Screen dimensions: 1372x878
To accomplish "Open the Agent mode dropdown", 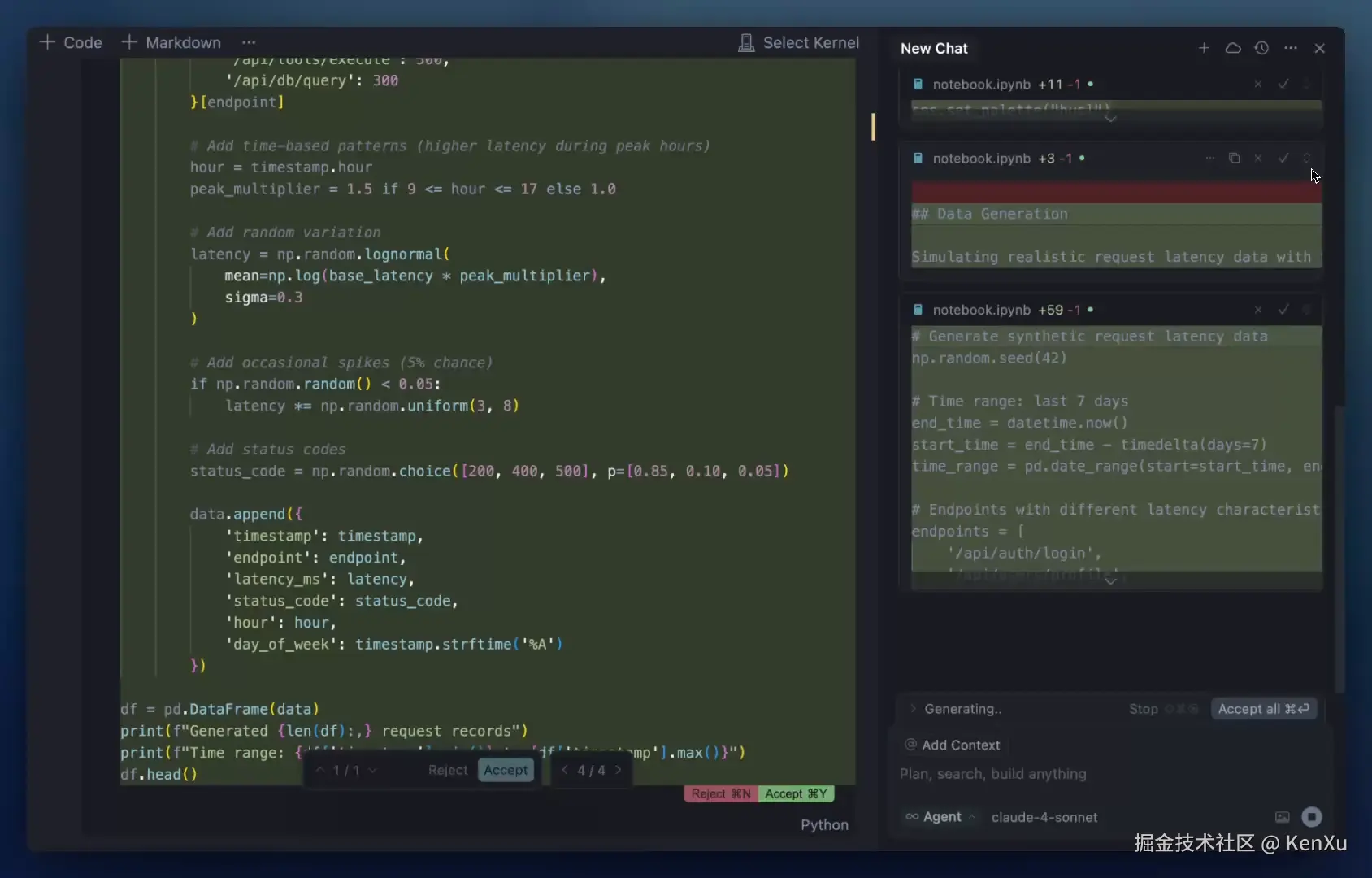I will (940, 817).
